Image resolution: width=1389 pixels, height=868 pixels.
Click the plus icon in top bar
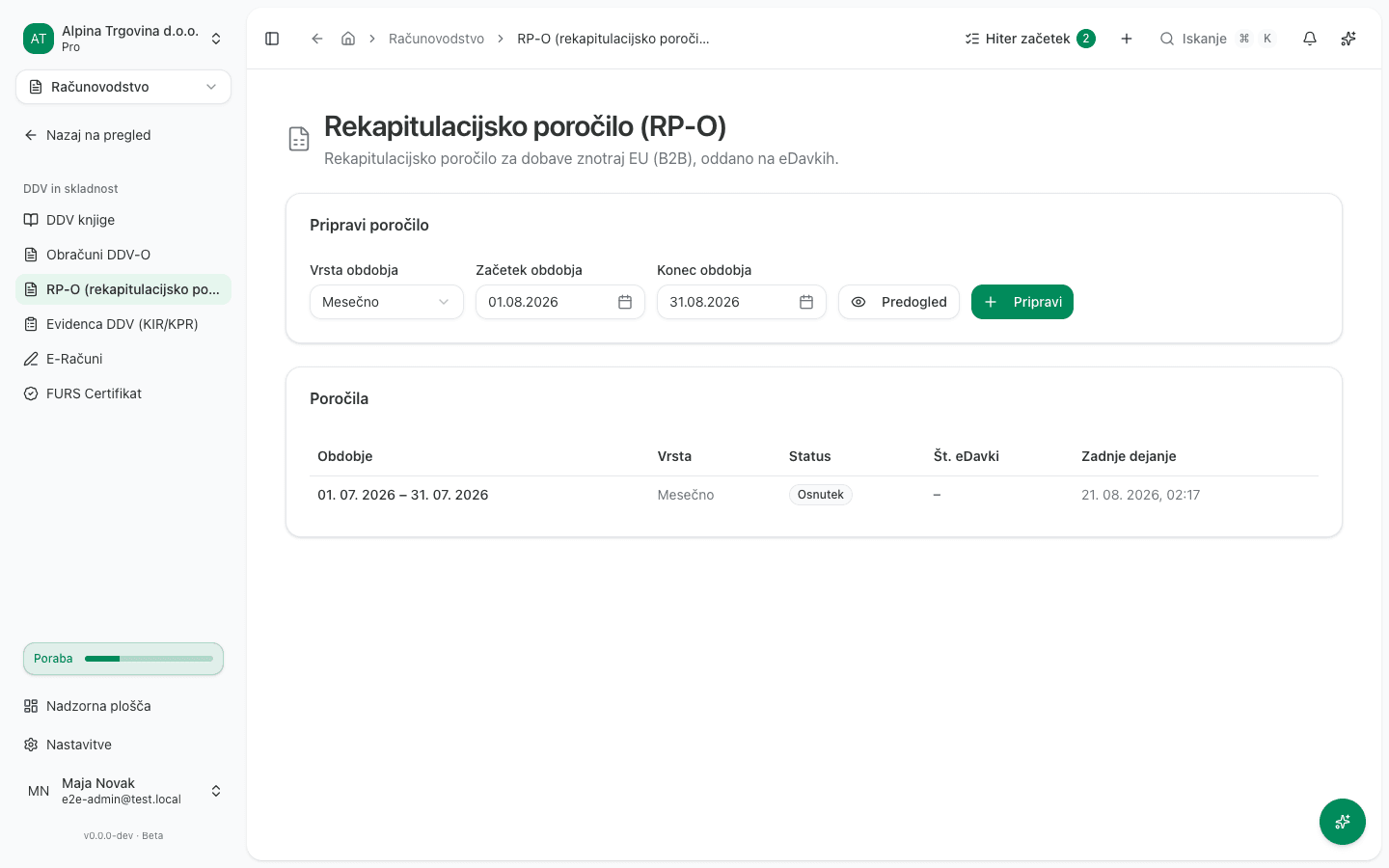pyautogui.click(x=1127, y=39)
